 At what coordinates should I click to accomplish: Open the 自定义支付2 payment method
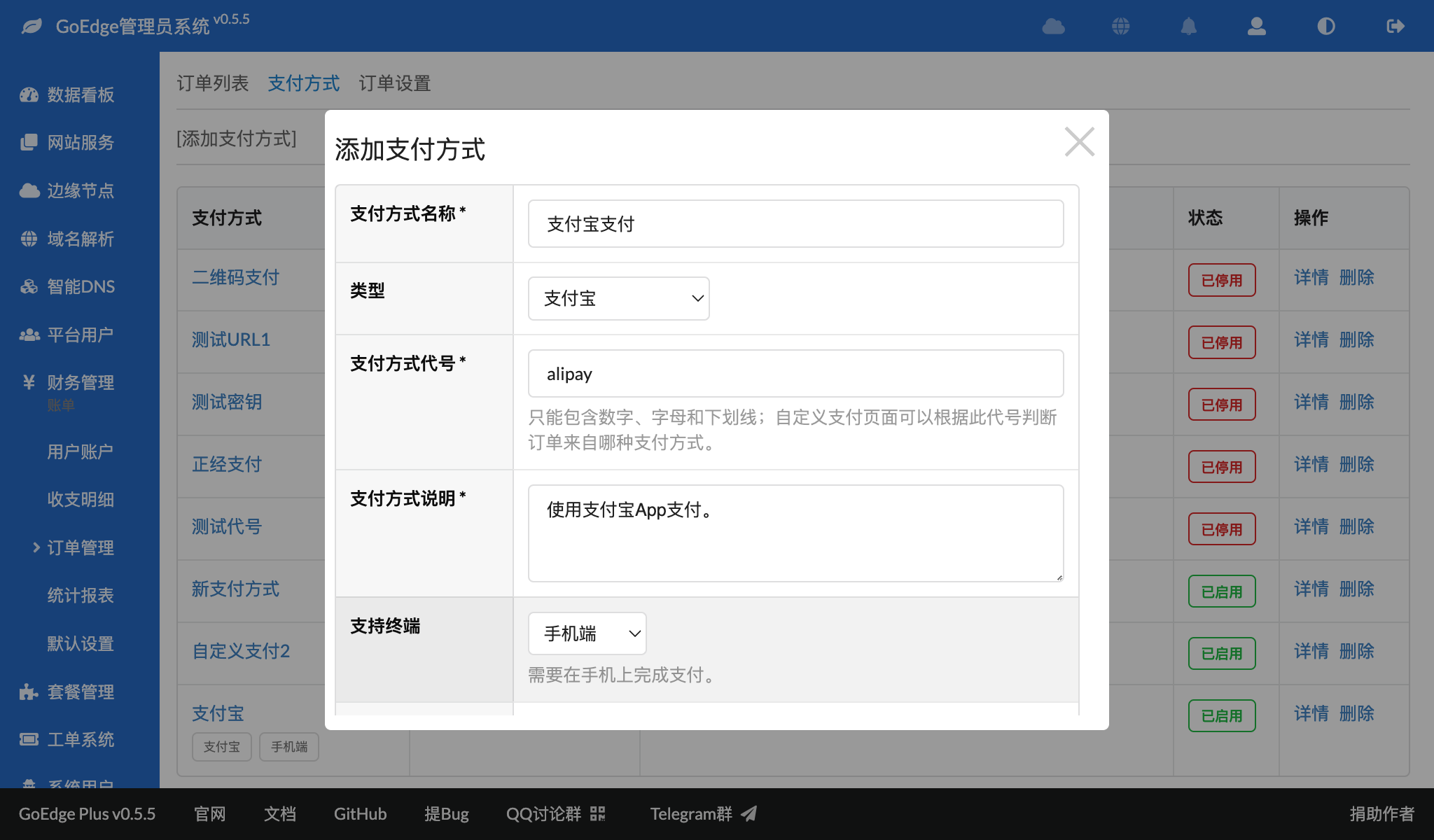(x=241, y=651)
